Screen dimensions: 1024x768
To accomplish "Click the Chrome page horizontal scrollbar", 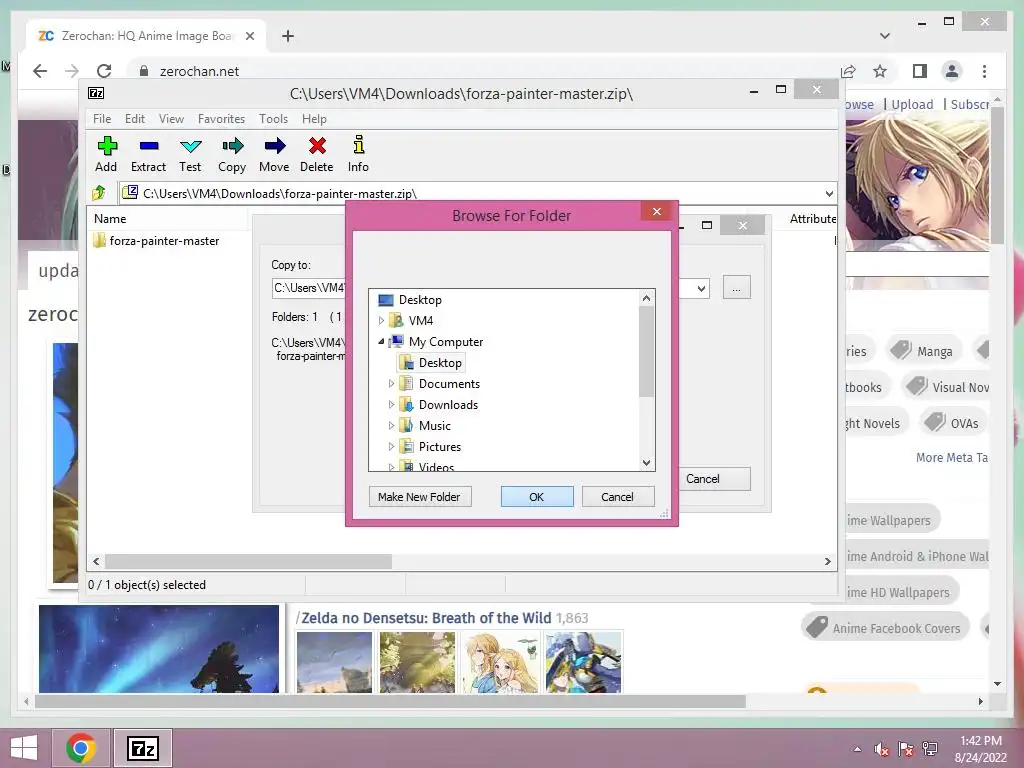I will click(391, 701).
